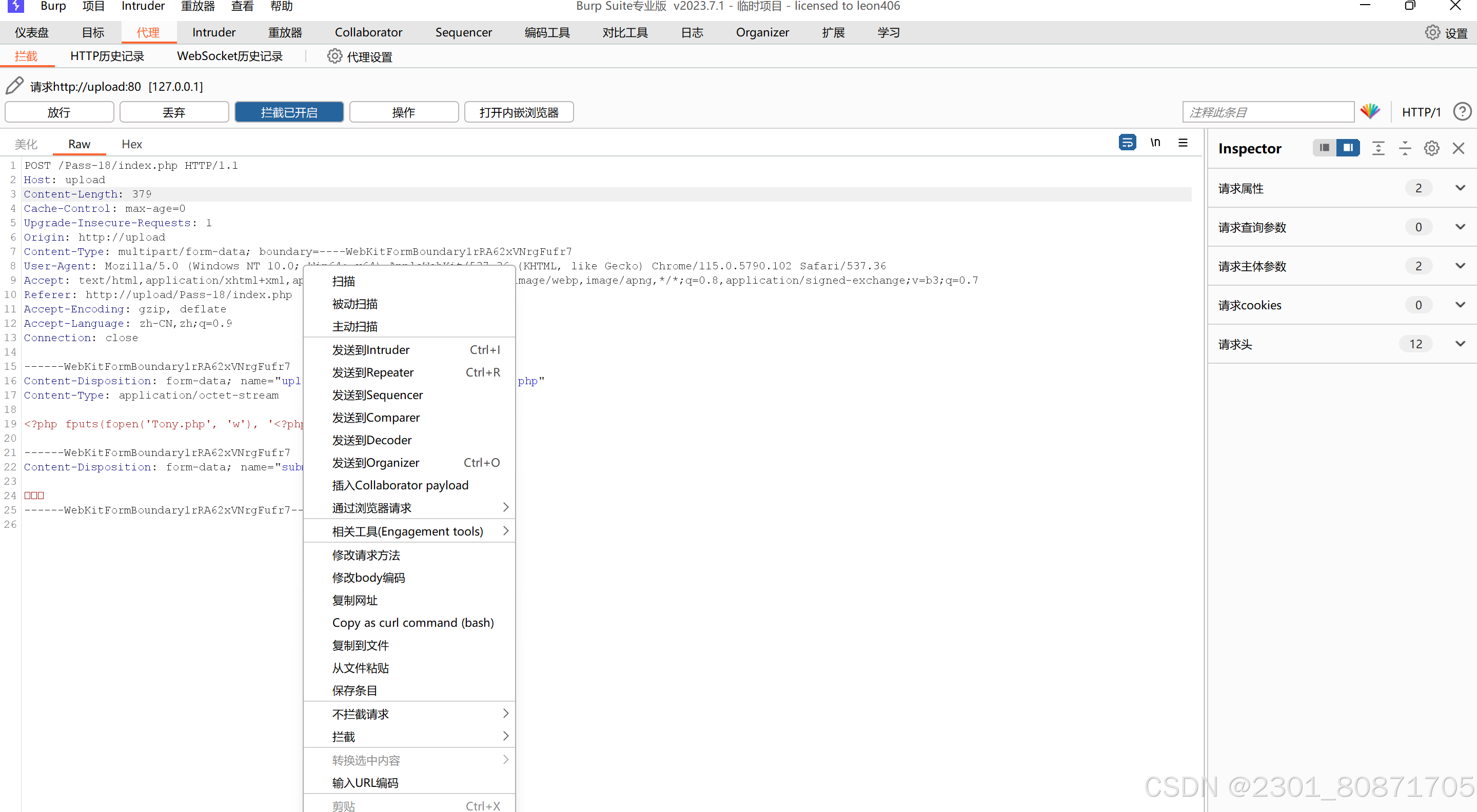1477x812 pixels.
Task: Open the editor hamburger menu icon
Action: click(1183, 142)
